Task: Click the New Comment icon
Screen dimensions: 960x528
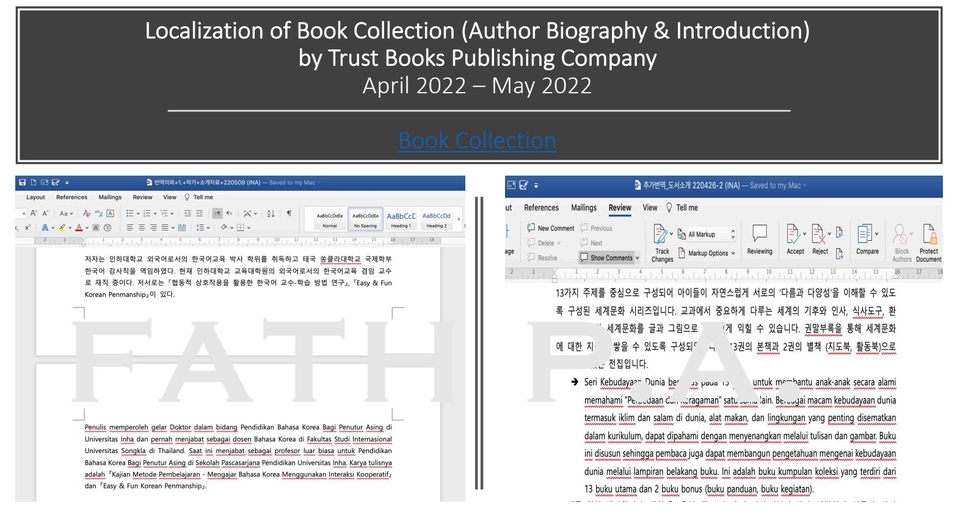Action: click(551, 228)
